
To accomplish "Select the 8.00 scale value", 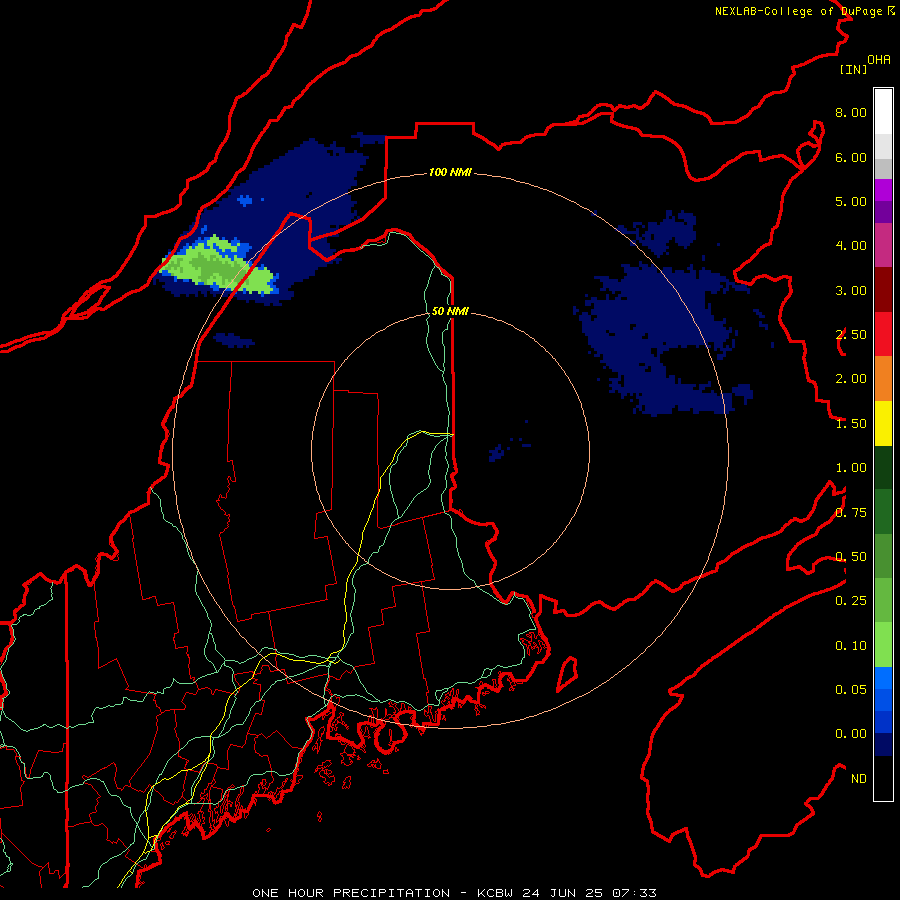I will tap(851, 112).
